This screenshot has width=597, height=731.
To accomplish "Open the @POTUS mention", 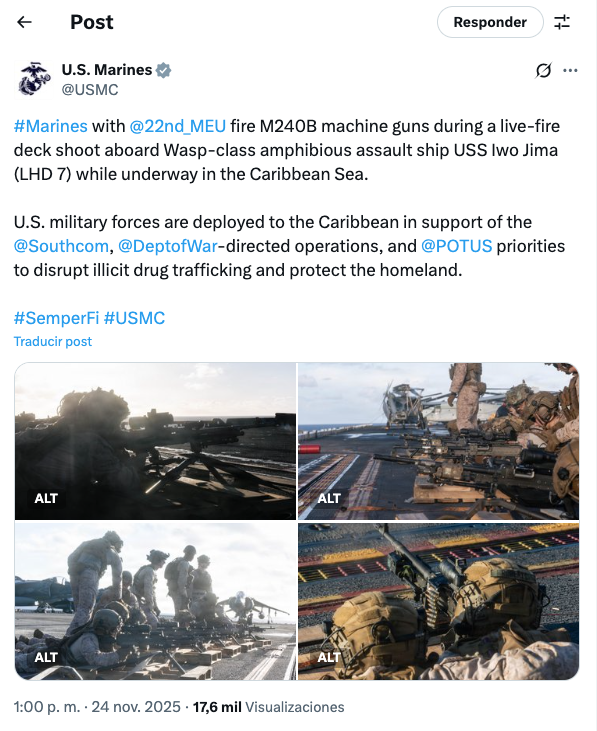I will click(x=456, y=246).
